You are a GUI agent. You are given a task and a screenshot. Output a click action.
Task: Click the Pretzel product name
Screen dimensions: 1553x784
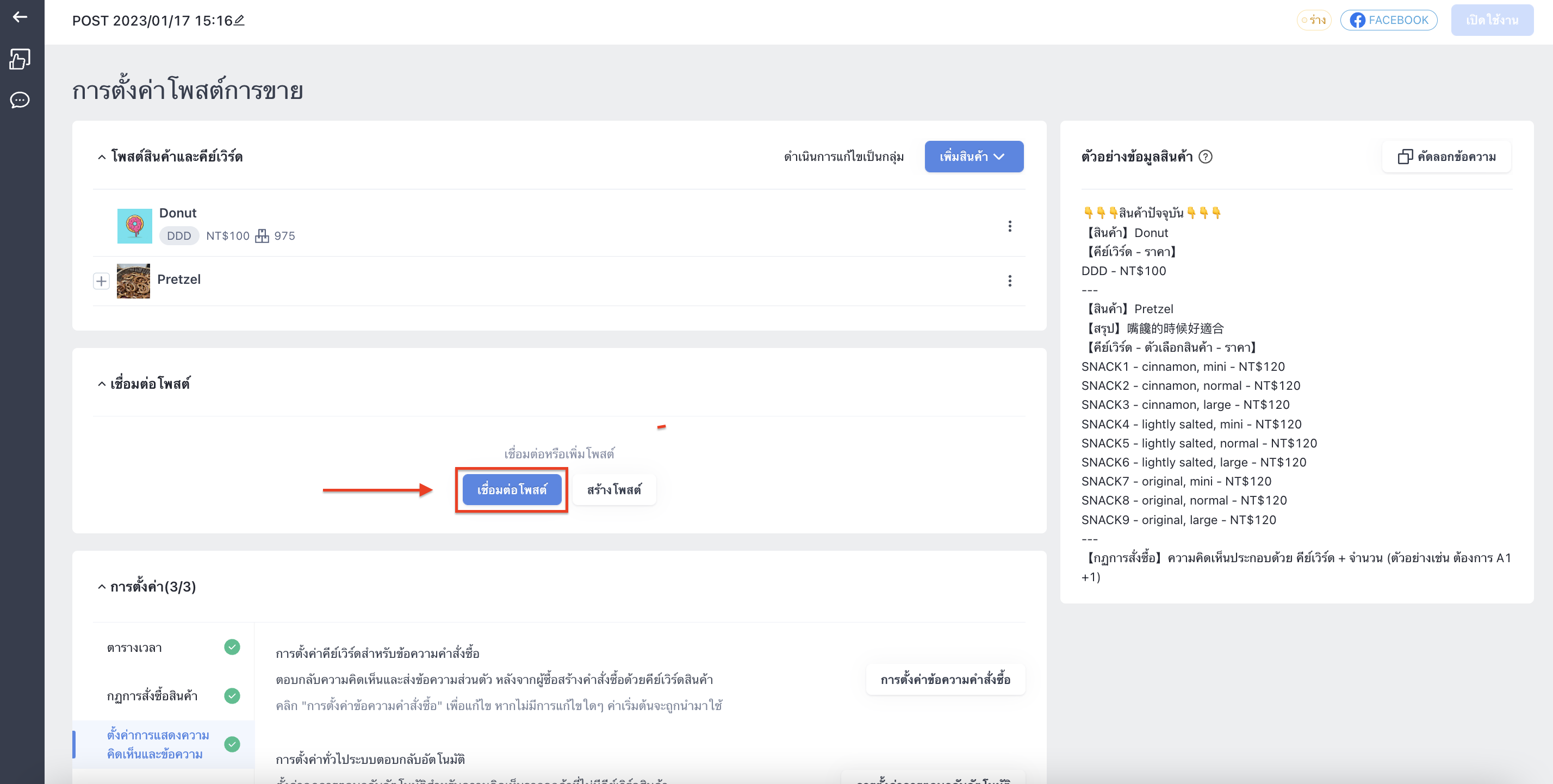[x=179, y=279]
